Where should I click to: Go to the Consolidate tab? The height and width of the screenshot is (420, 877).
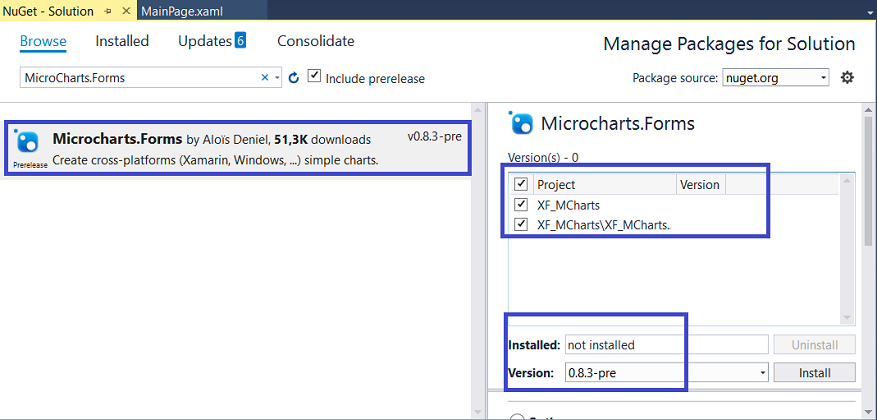pyautogui.click(x=316, y=41)
